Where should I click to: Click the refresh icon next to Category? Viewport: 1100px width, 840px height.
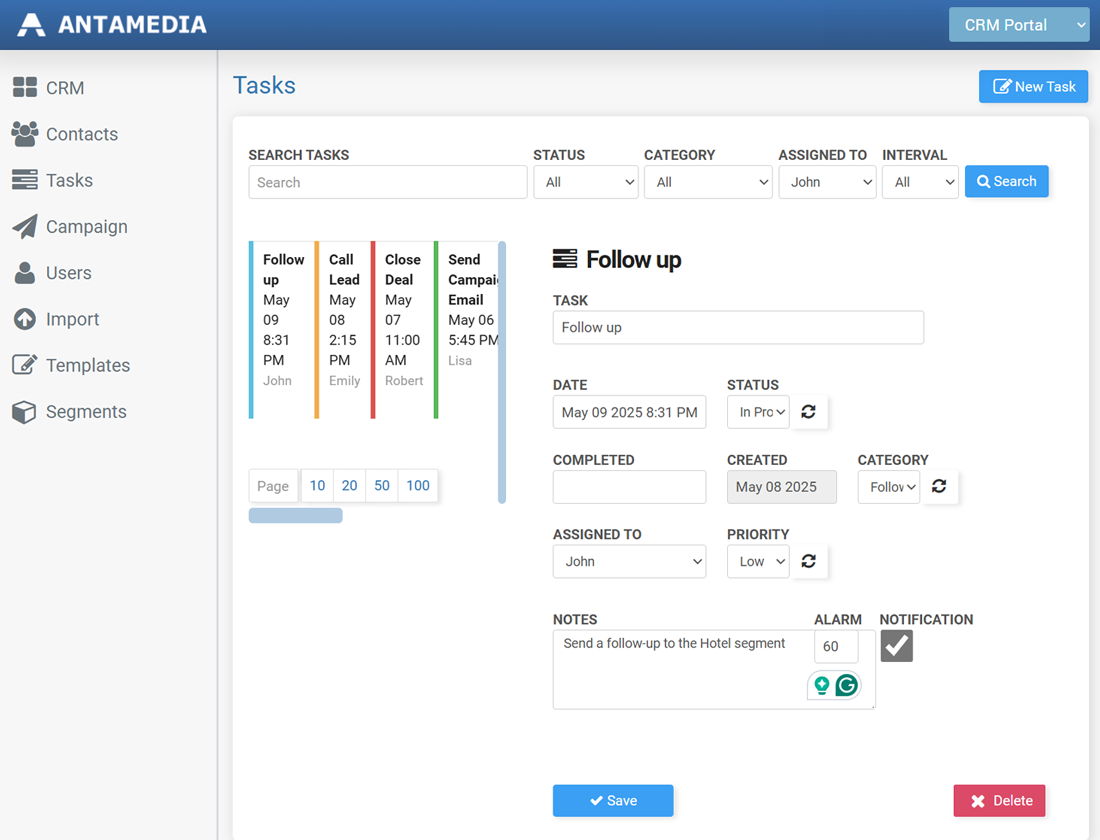(939, 486)
